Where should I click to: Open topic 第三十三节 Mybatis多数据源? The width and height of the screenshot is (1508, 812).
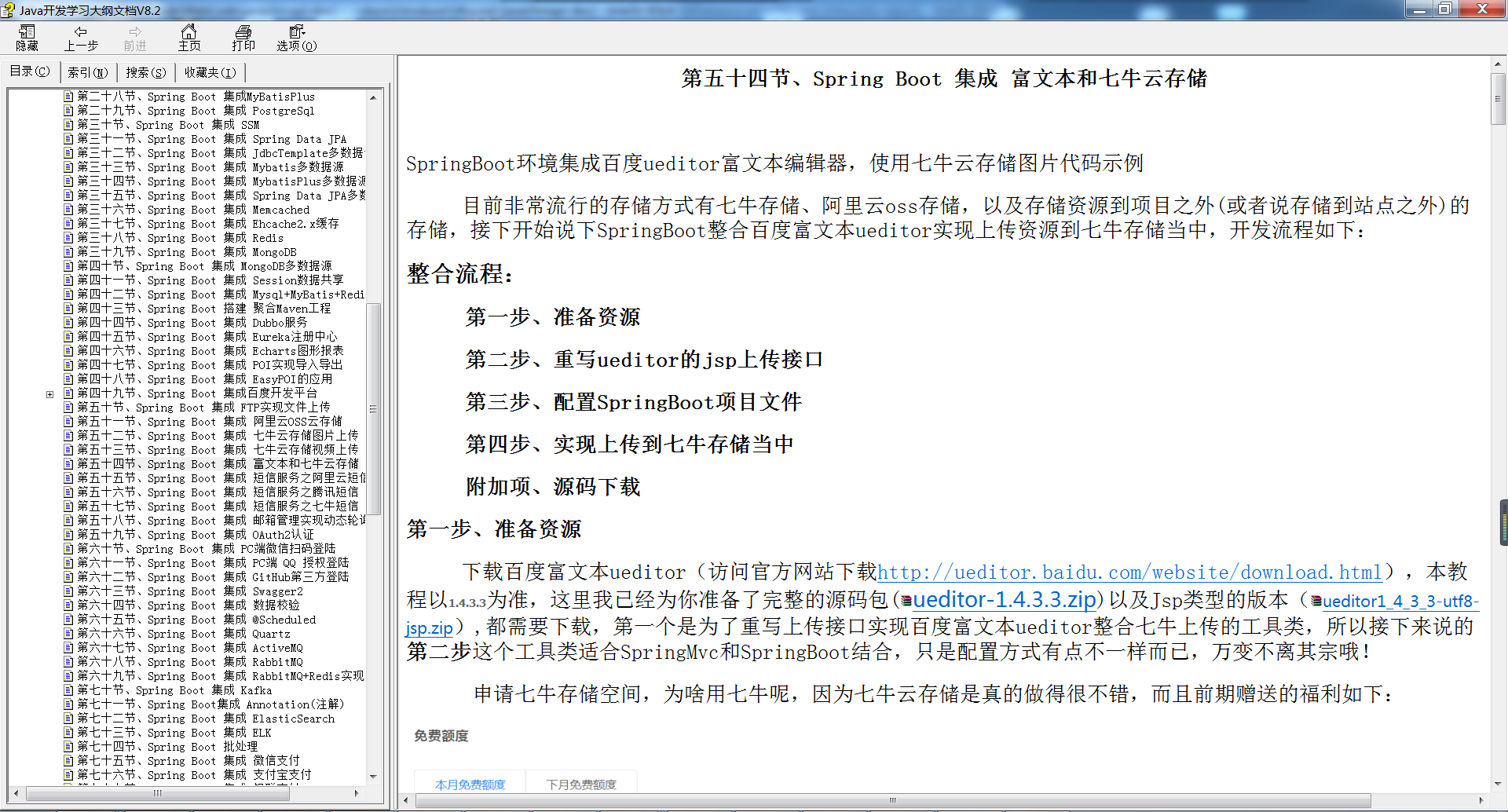(x=210, y=167)
